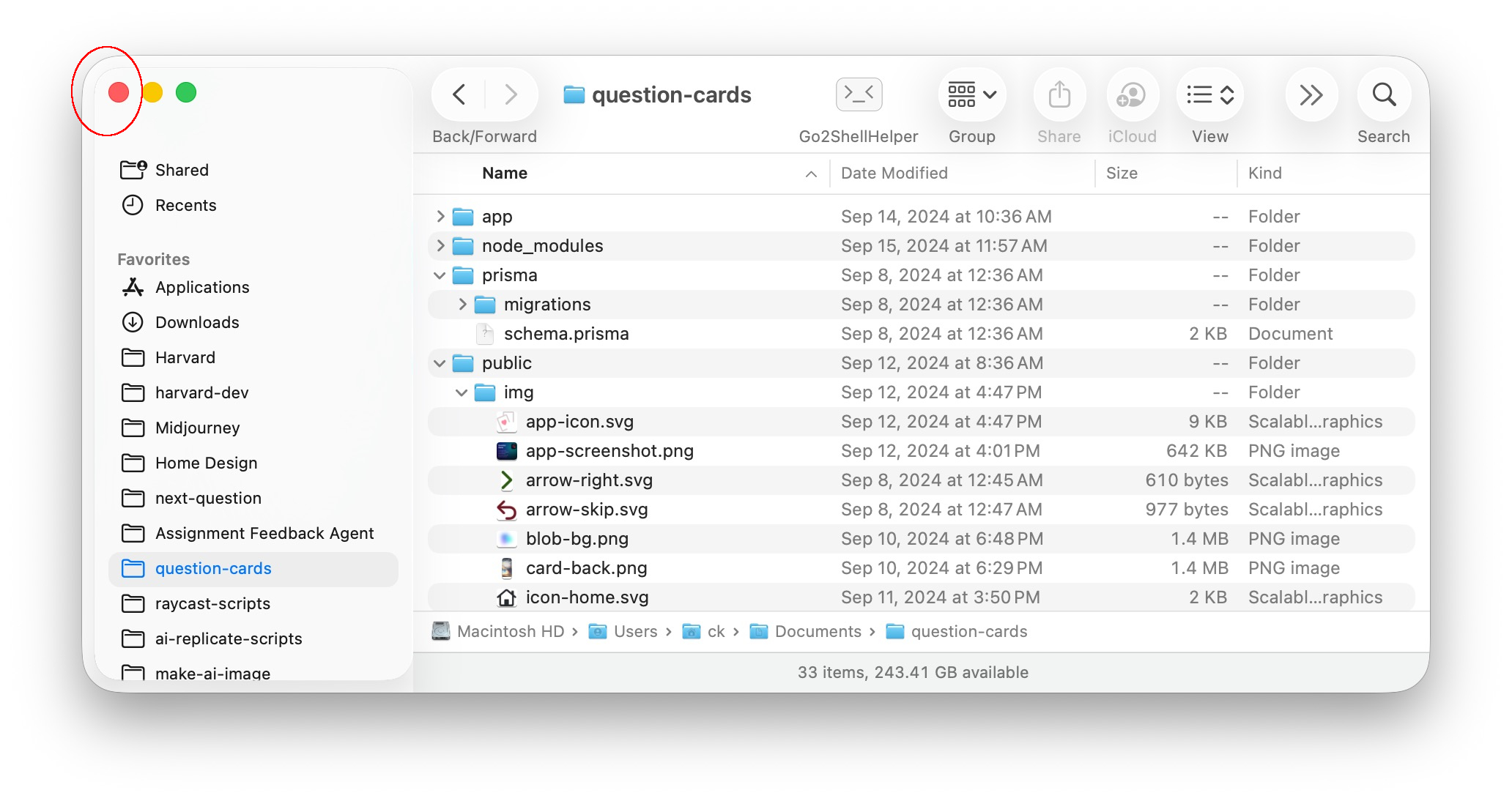Open the Group options dropdown
This screenshot has width=1512, height=801.
[x=972, y=94]
